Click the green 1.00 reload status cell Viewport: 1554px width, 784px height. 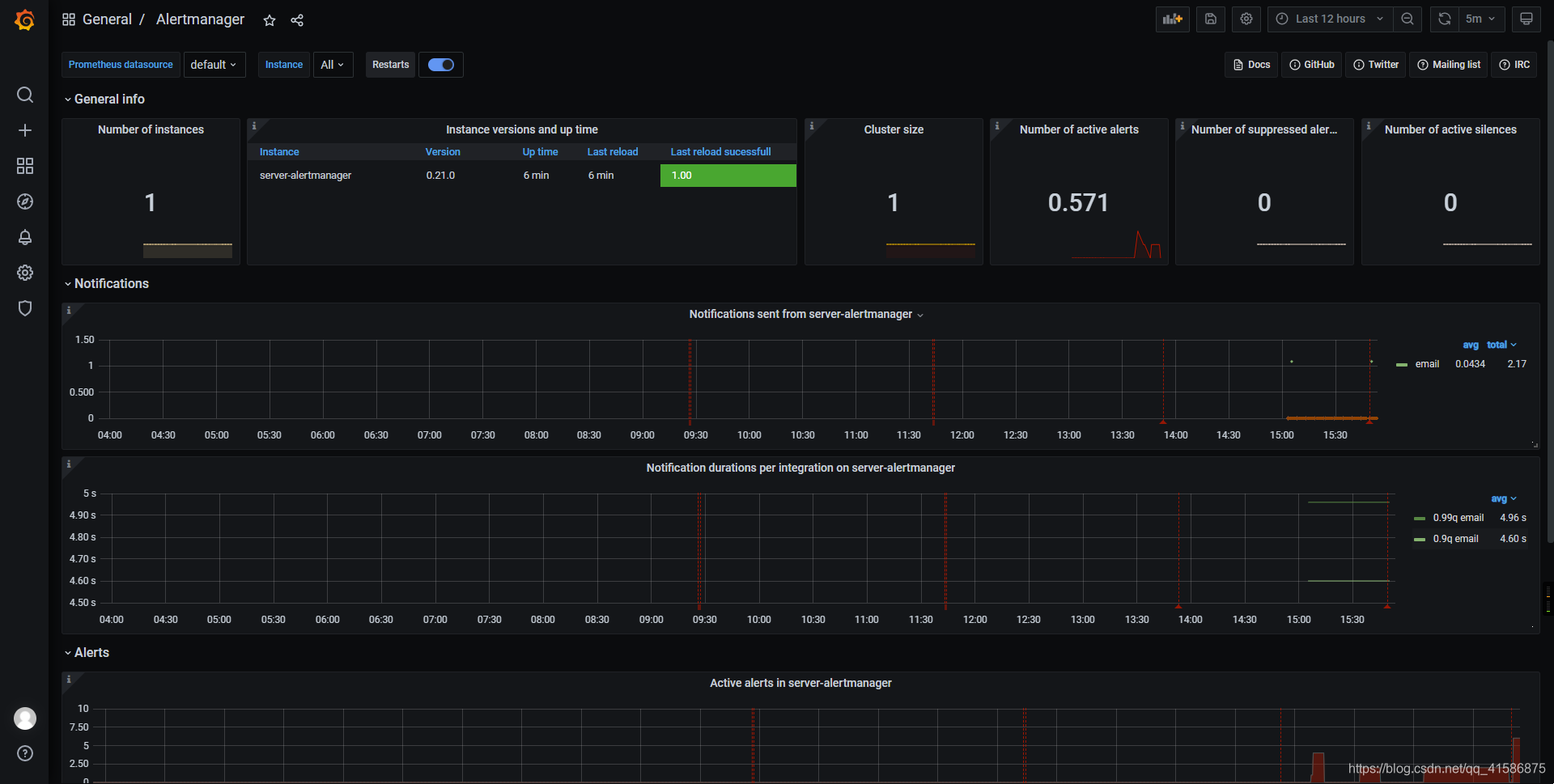[728, 176]
